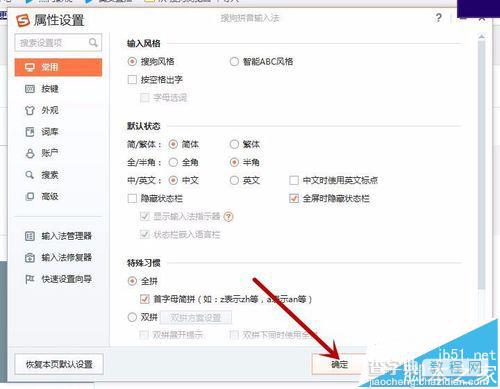
Task: Select 英文 default language
Action: [234, 180]
